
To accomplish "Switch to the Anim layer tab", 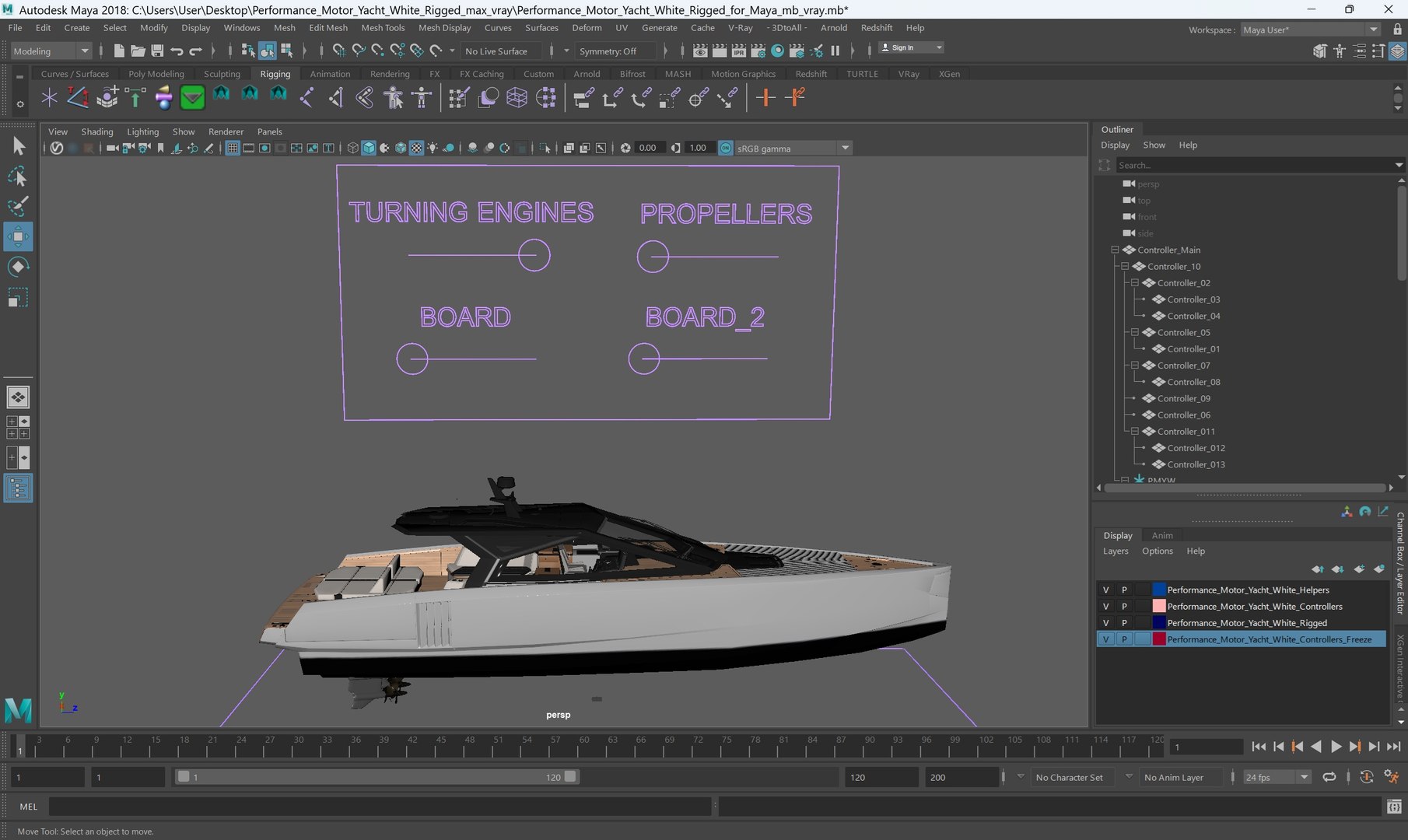I will coord(1162,535).
